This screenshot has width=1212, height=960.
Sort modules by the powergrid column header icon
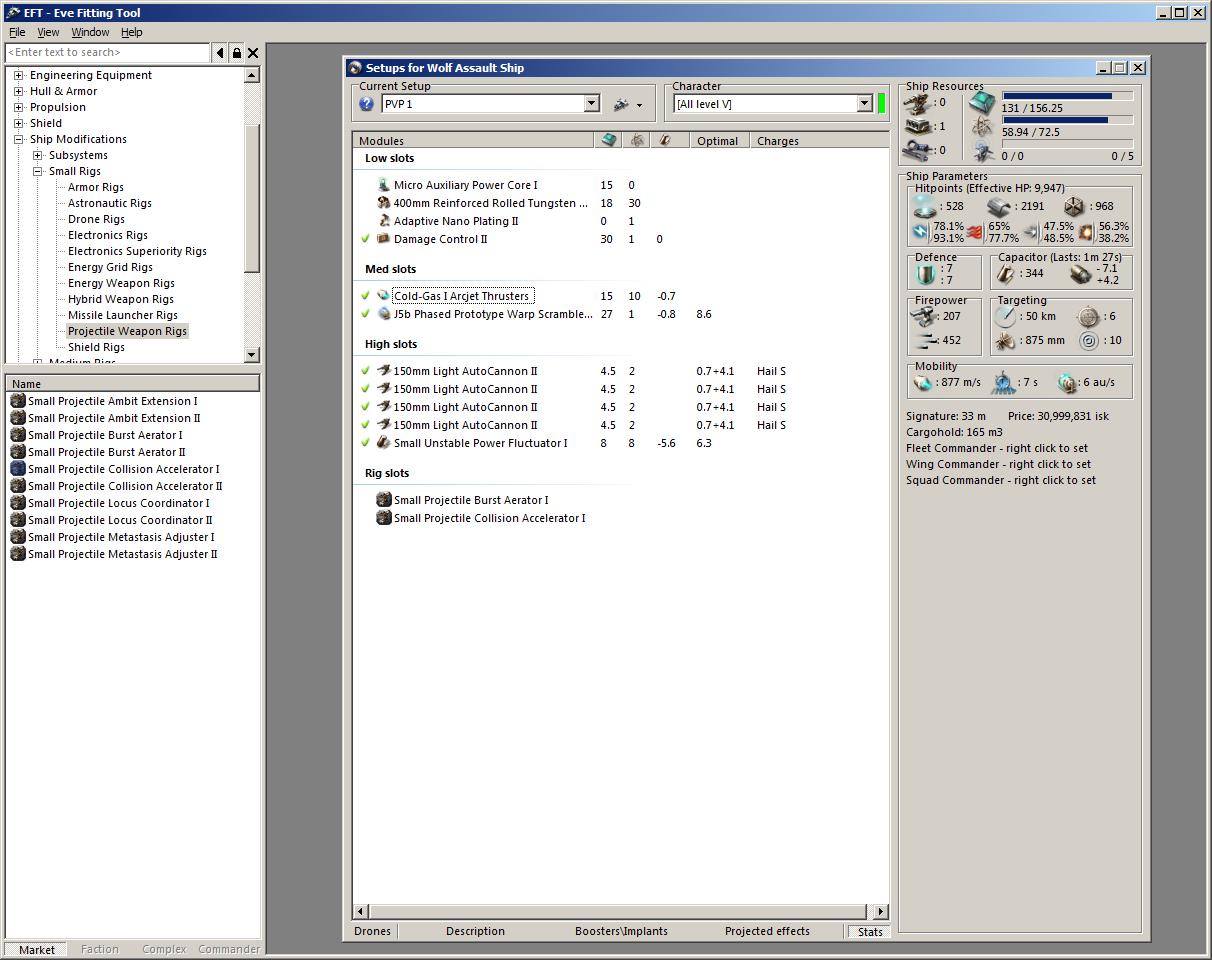coord(637,140)
